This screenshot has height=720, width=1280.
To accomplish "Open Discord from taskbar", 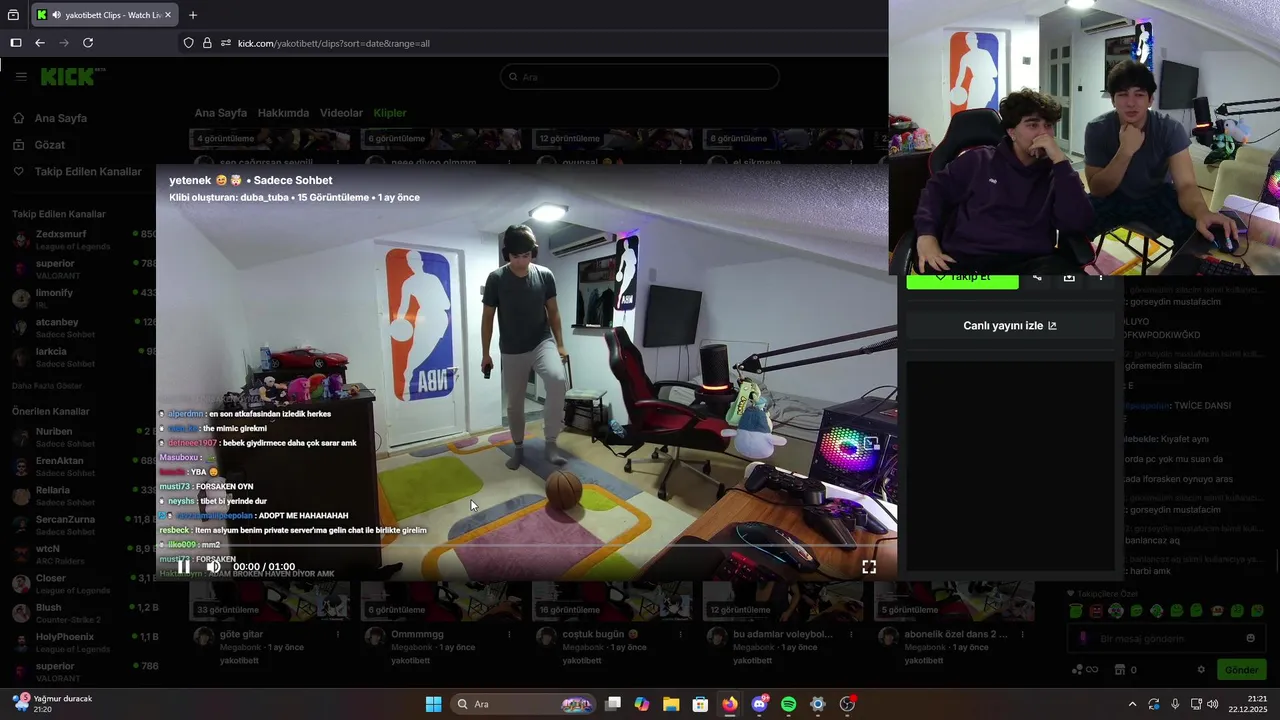I will tap(759, 704).
